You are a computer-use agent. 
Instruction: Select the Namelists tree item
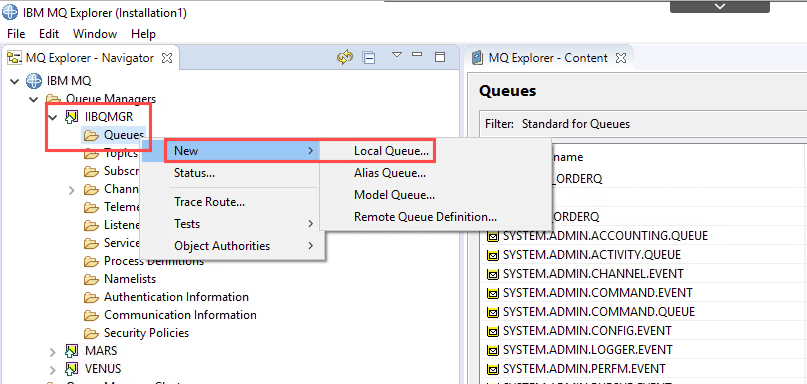click(130, 279)
